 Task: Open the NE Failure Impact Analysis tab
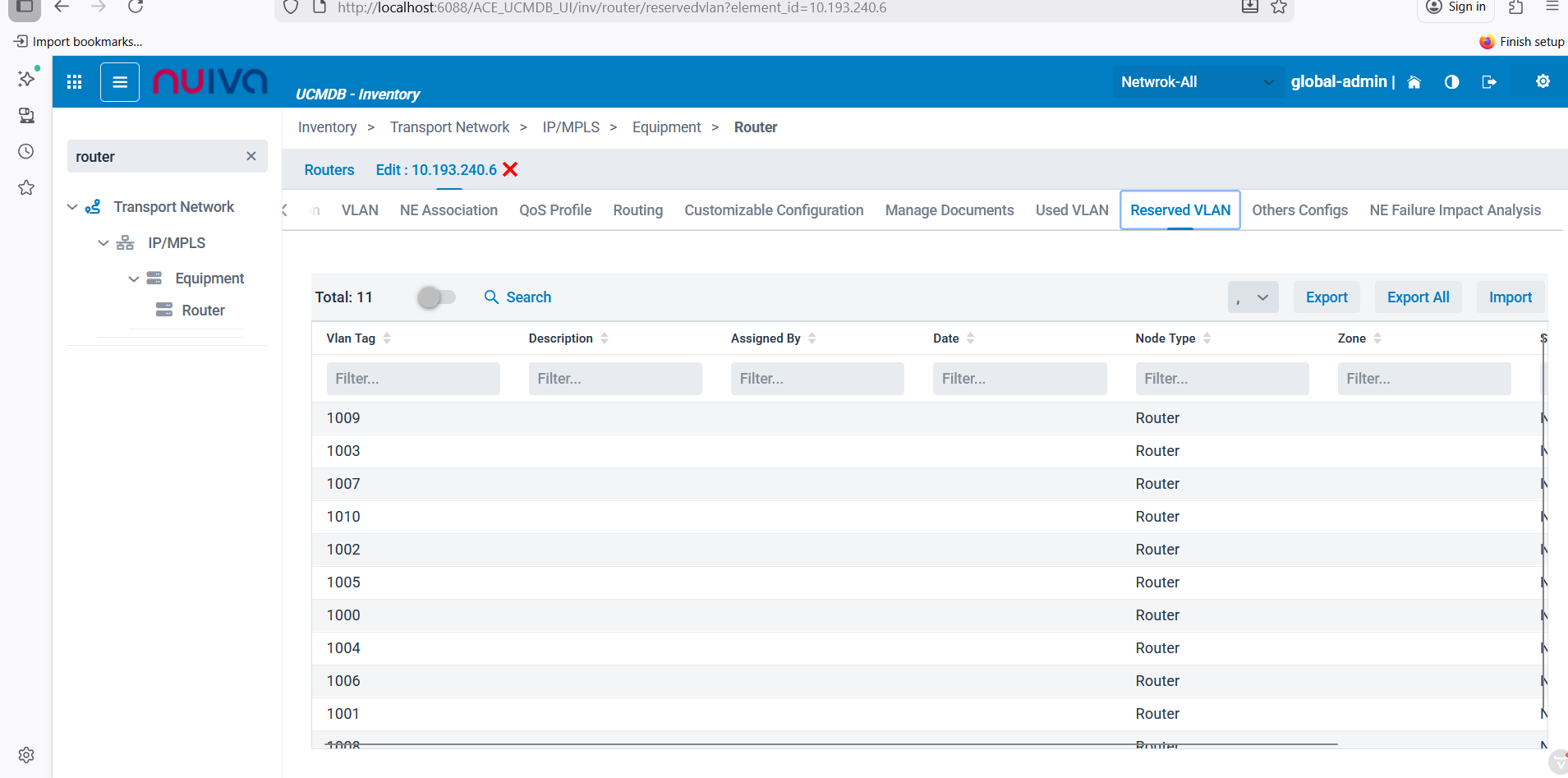(x=1455, y=210)
